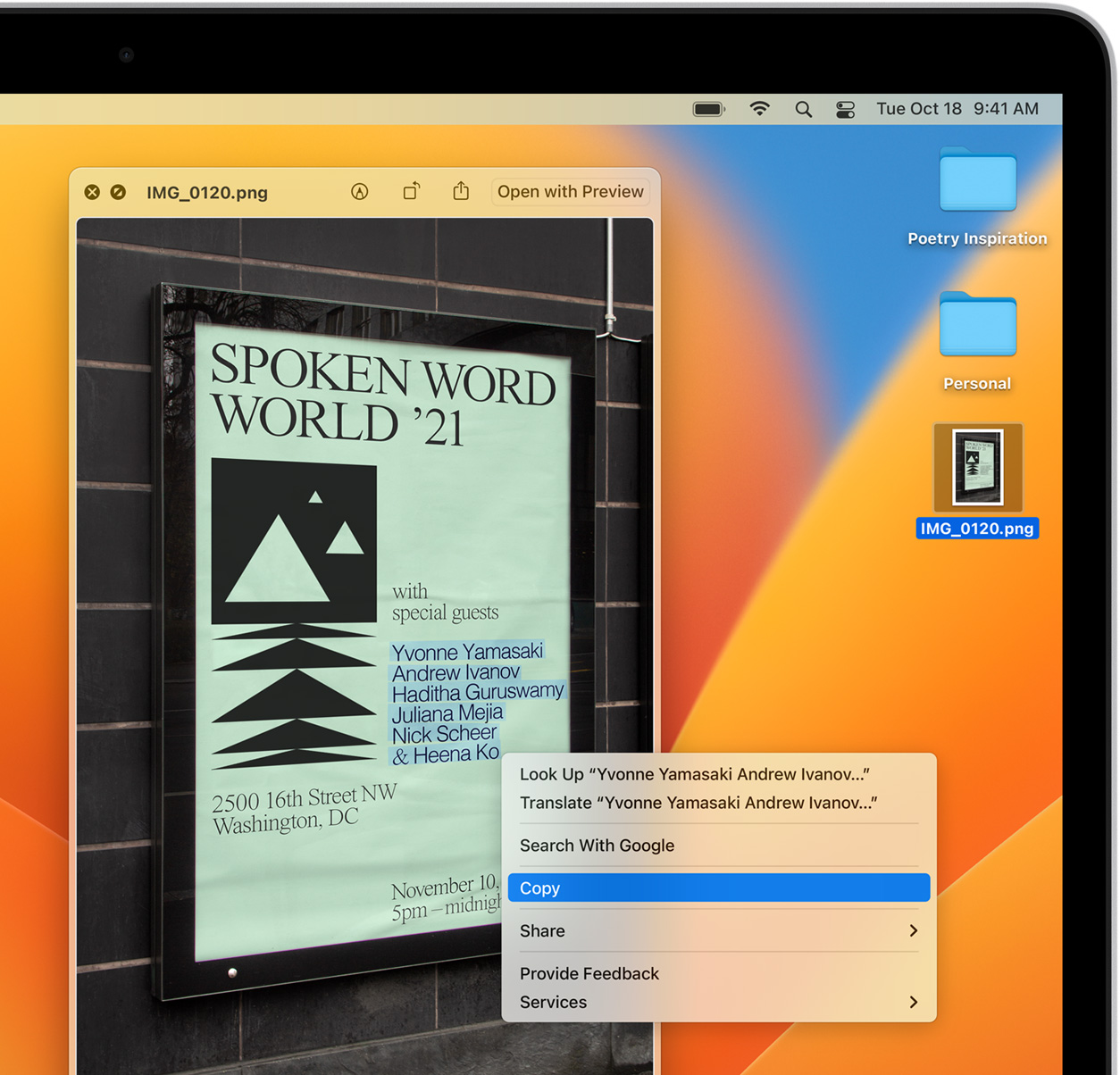Choose Translate "Yvonne Yamasaki Andrew Ivanov…"
1120x1075 pixels.
coord(698,803)
